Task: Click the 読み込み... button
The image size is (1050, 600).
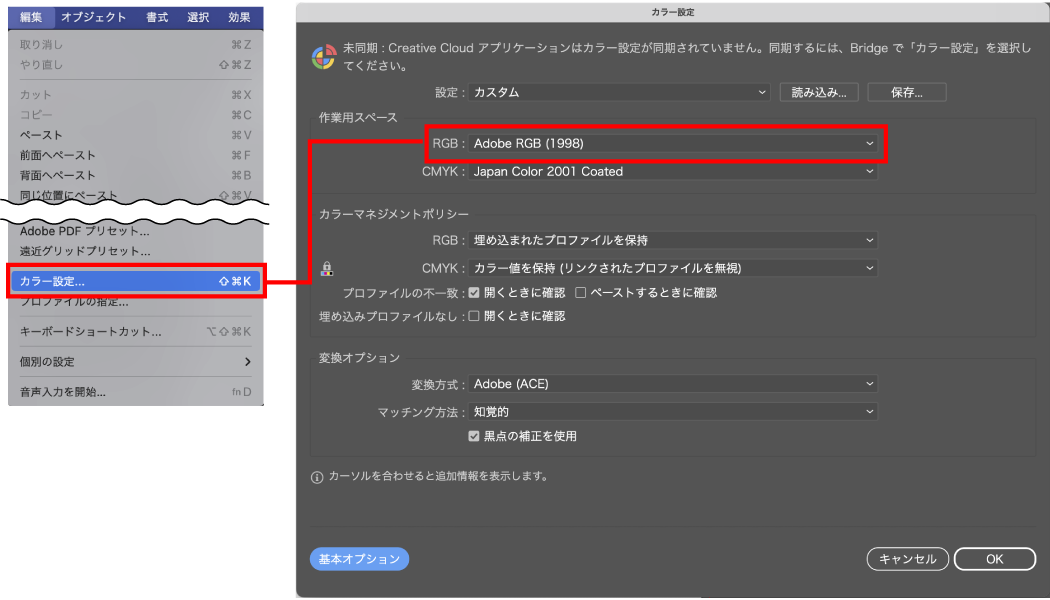Action: [x=819, y=92]
